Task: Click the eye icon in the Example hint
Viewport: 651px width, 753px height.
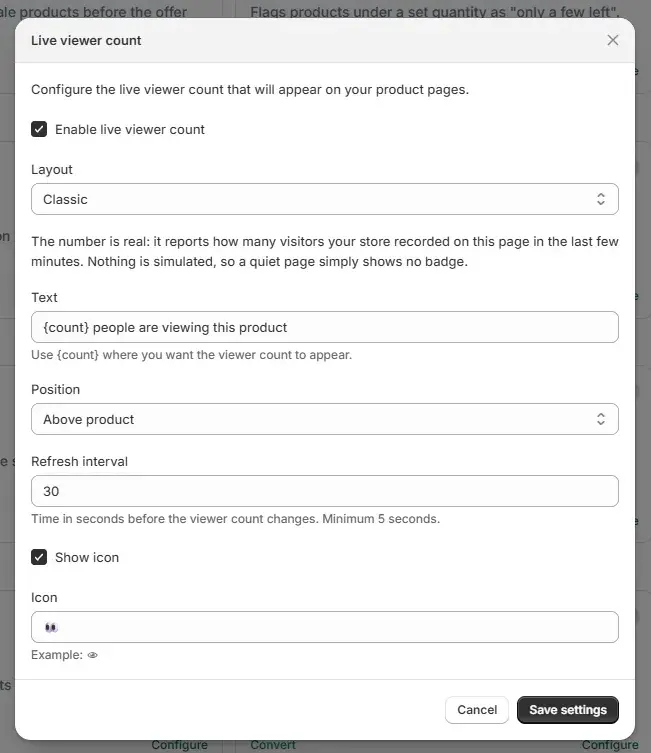Action: [x=93, y=655]
